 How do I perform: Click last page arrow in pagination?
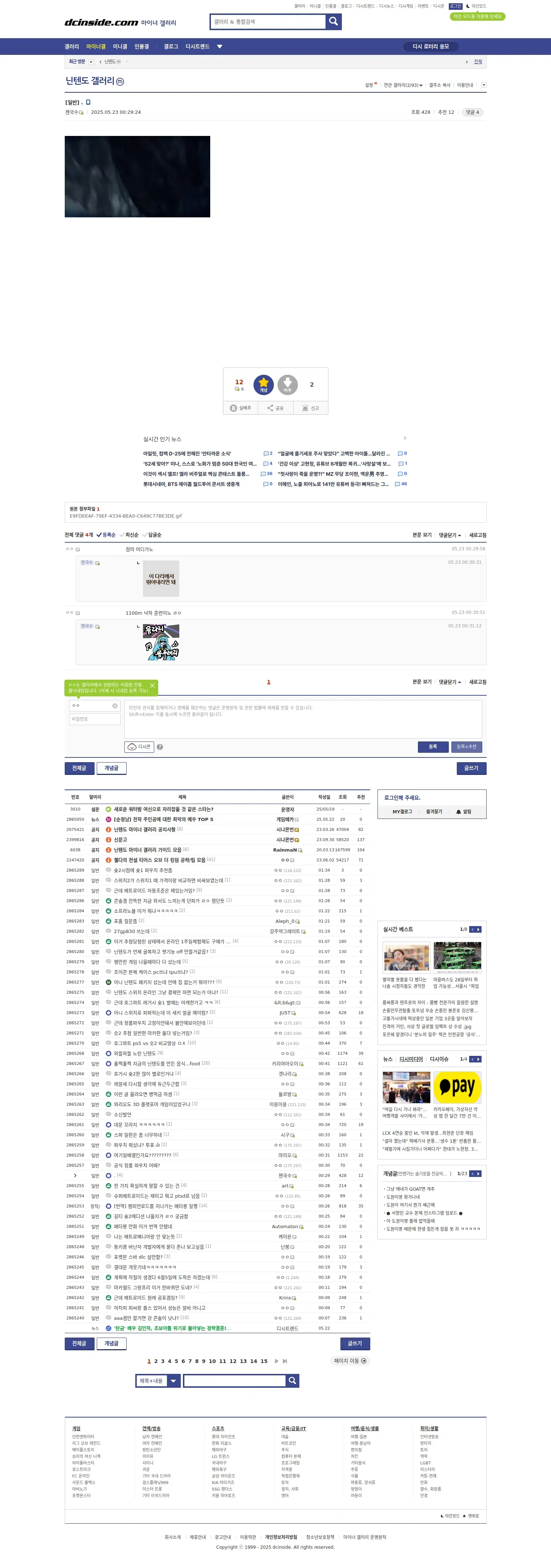click(285, 1361)
